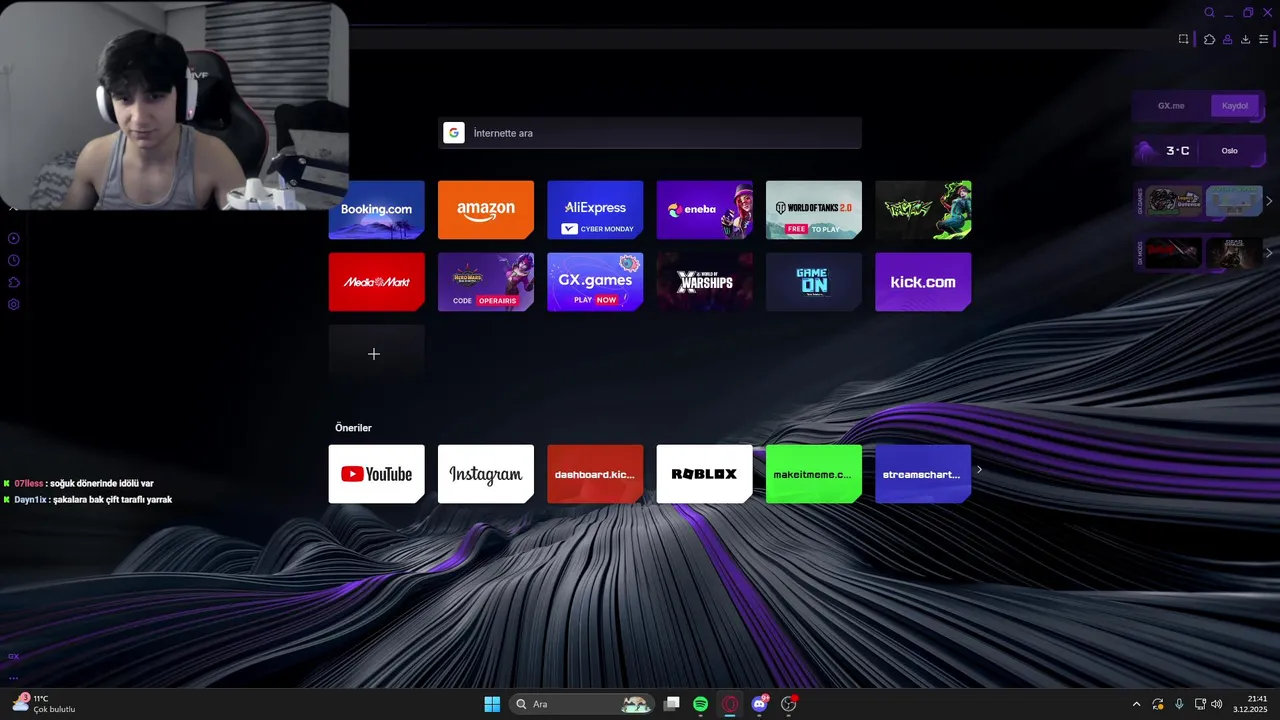Open the YouTube suggestion tile
The width and height of the screenshot is (1280, 720).
(377, 474)
